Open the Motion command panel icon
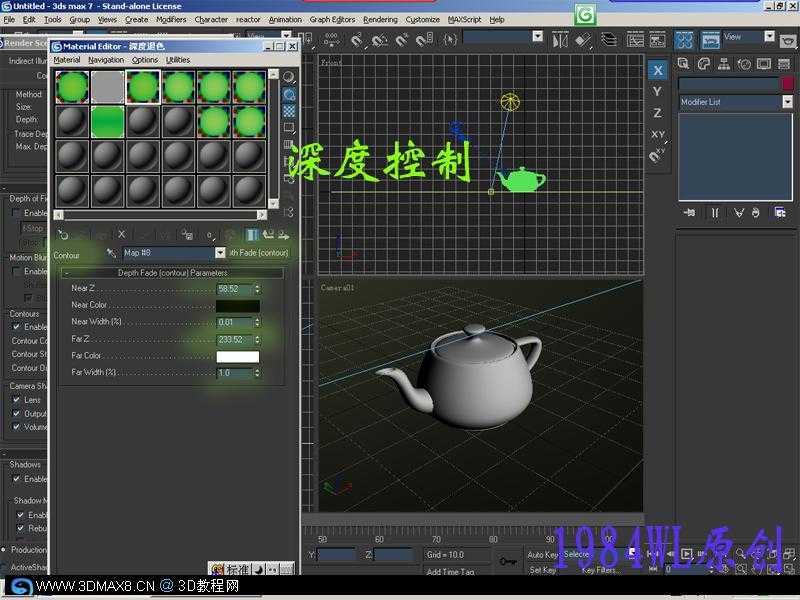Image resolution: width=800 pixels, height=600 pixels. 743,63
